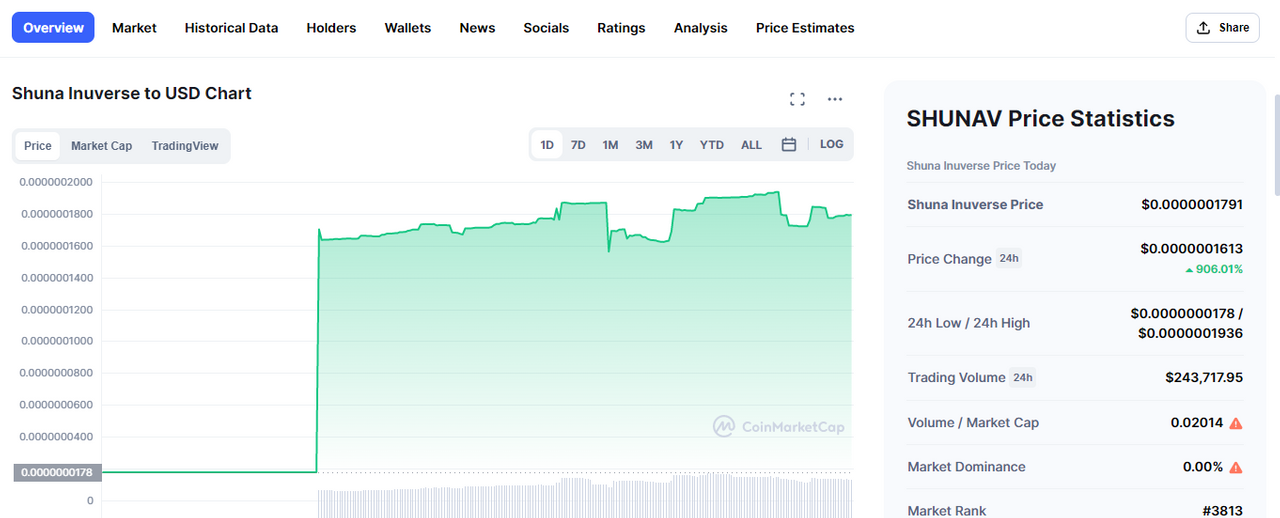This screenshot has height=518, width=1280.
Task: Go to the Market tab
Action: (x=134, y=28)
